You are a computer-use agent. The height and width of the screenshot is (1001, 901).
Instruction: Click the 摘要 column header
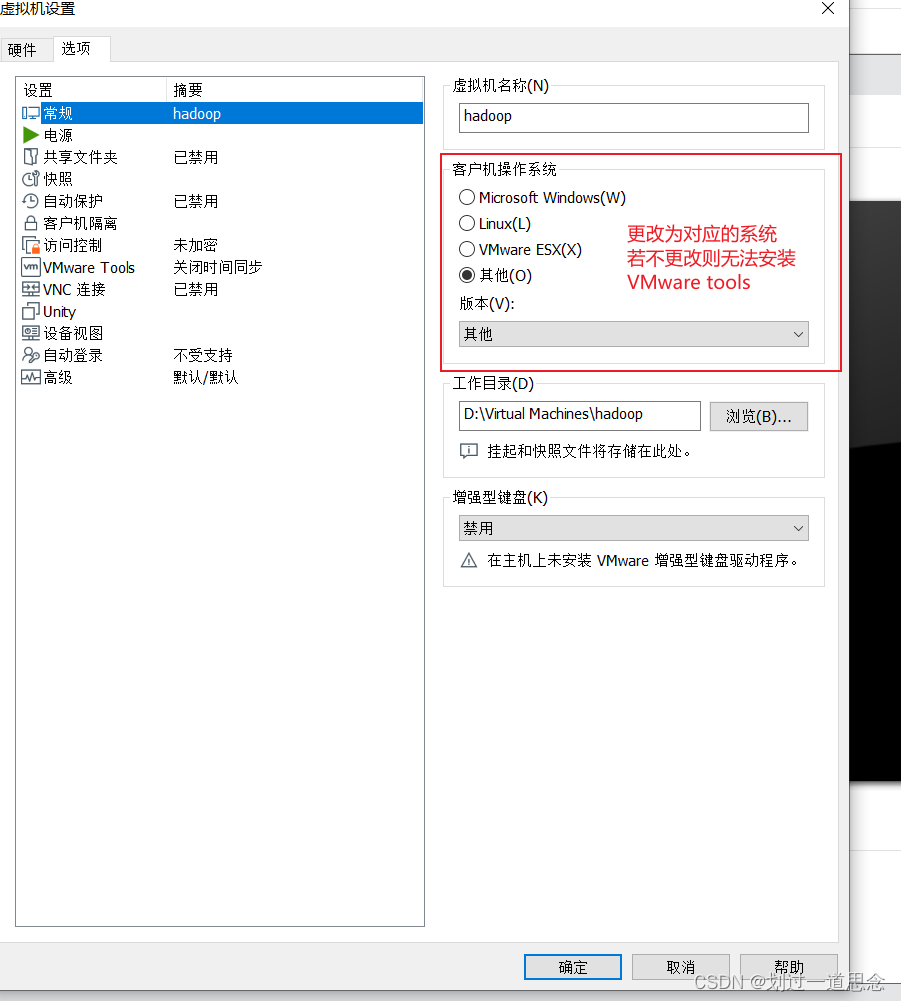pyautogui.click(x=295, y=90)
